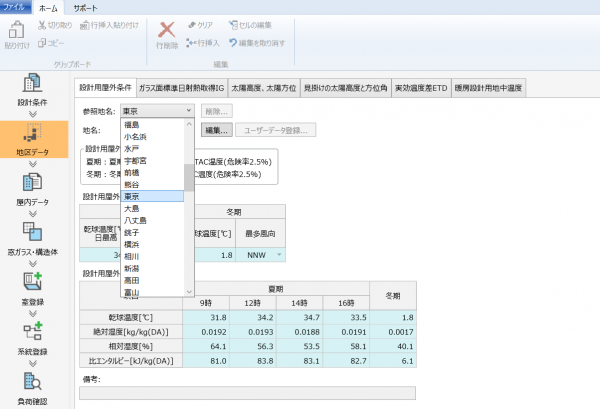
Task: Click the コピー copy icon
Action: [42, 43]
